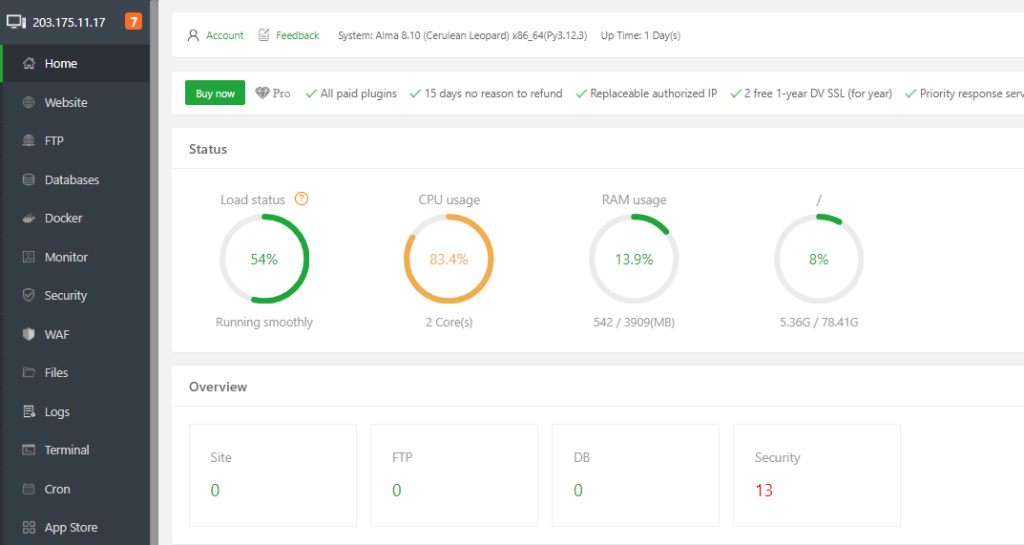The height and width of the screenshot is (545, 1024).
Task: Click the Pro label text
Action: point(281,93)
